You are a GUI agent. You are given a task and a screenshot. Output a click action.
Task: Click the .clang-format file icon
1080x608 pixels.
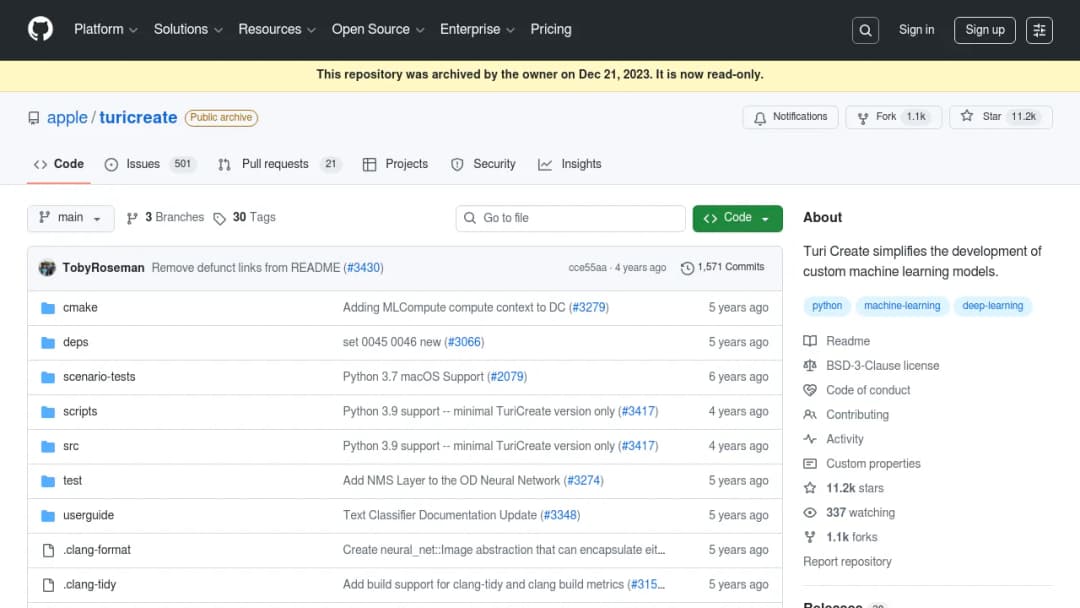tap(48, 550)
